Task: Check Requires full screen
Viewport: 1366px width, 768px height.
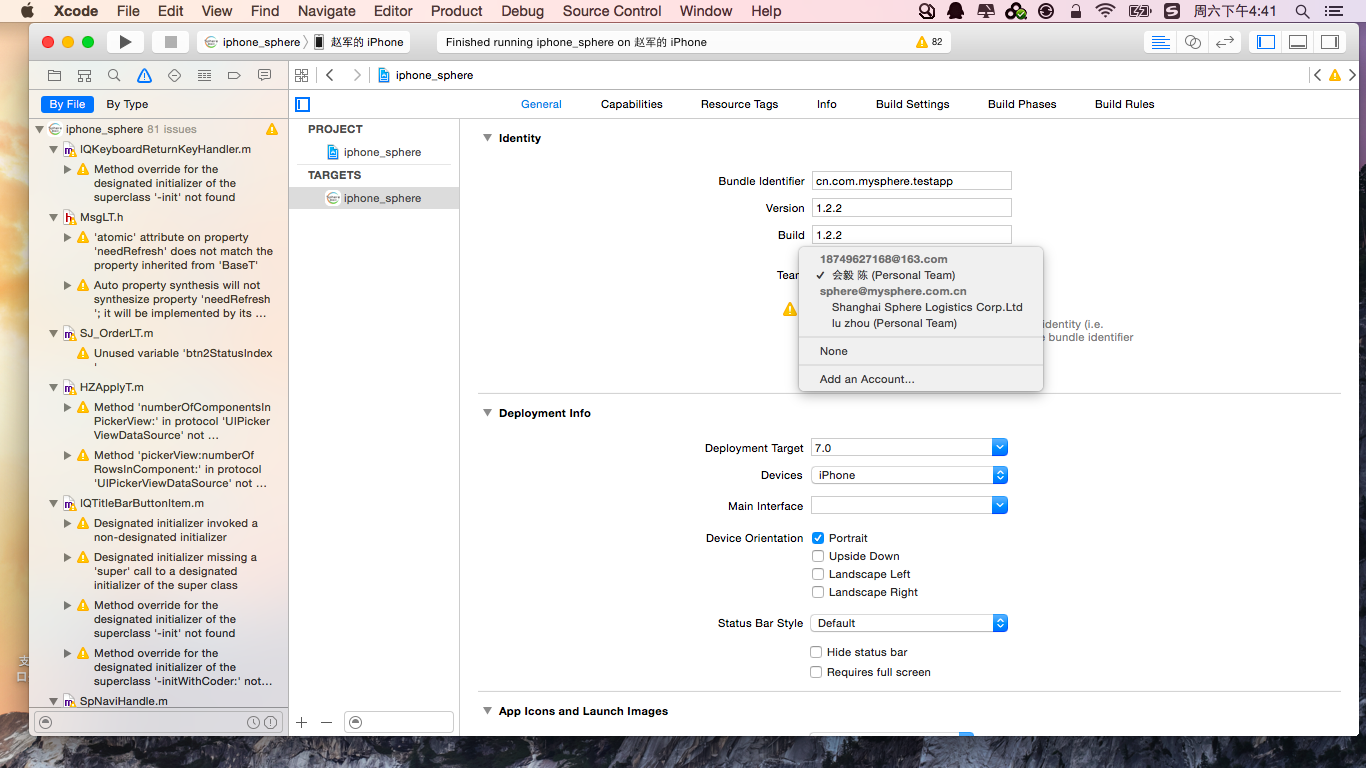Action: point(816,672)
